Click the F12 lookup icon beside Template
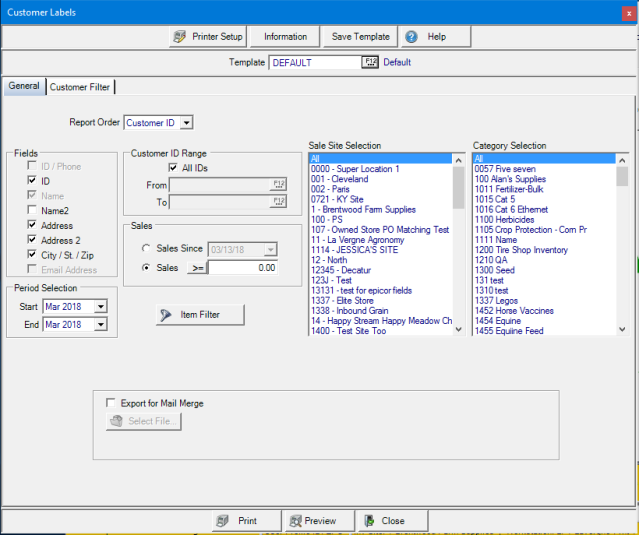The height and width of the screenshot is (535, 639). pos(368,62)
